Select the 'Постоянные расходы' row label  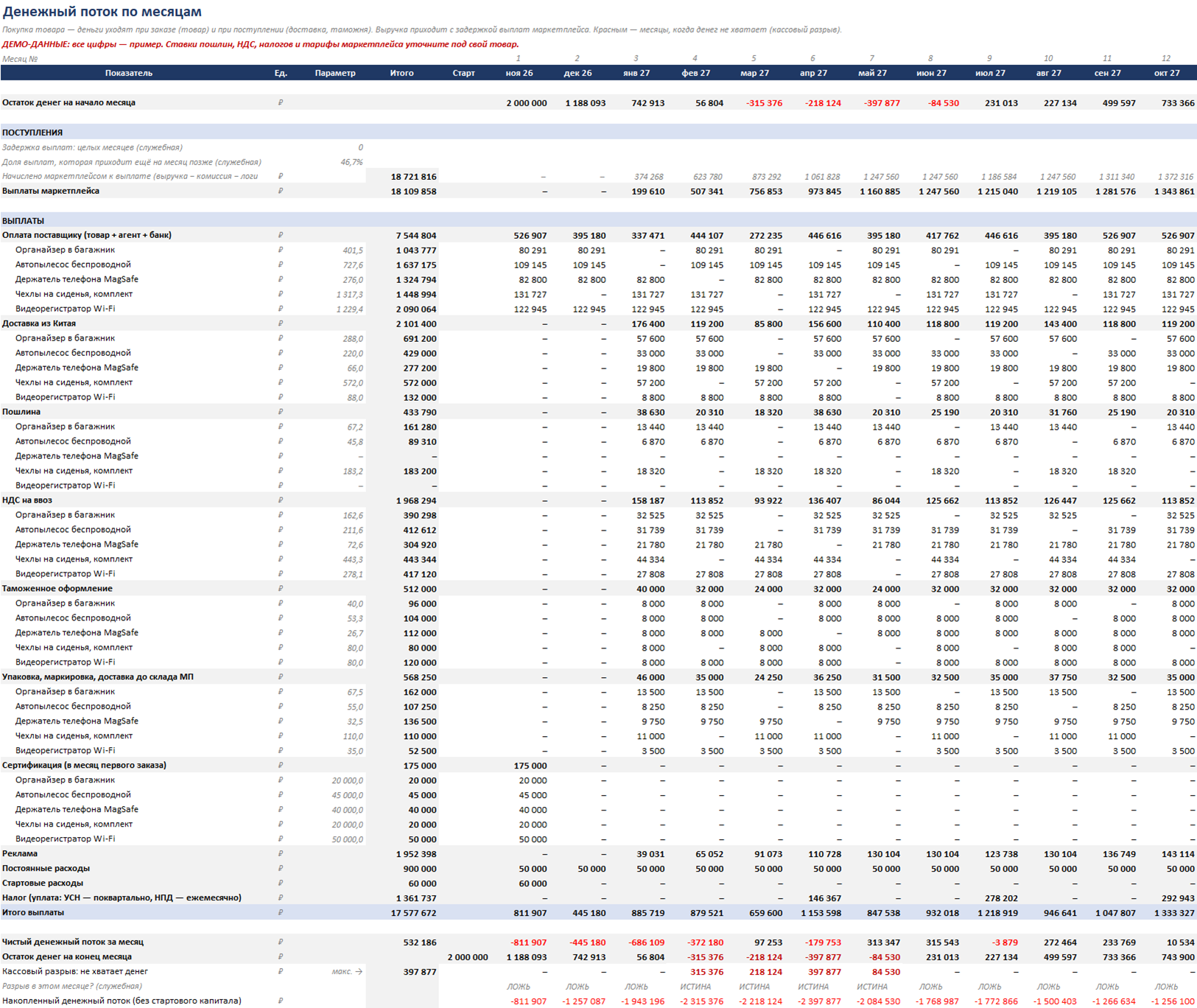click(46, 869)
